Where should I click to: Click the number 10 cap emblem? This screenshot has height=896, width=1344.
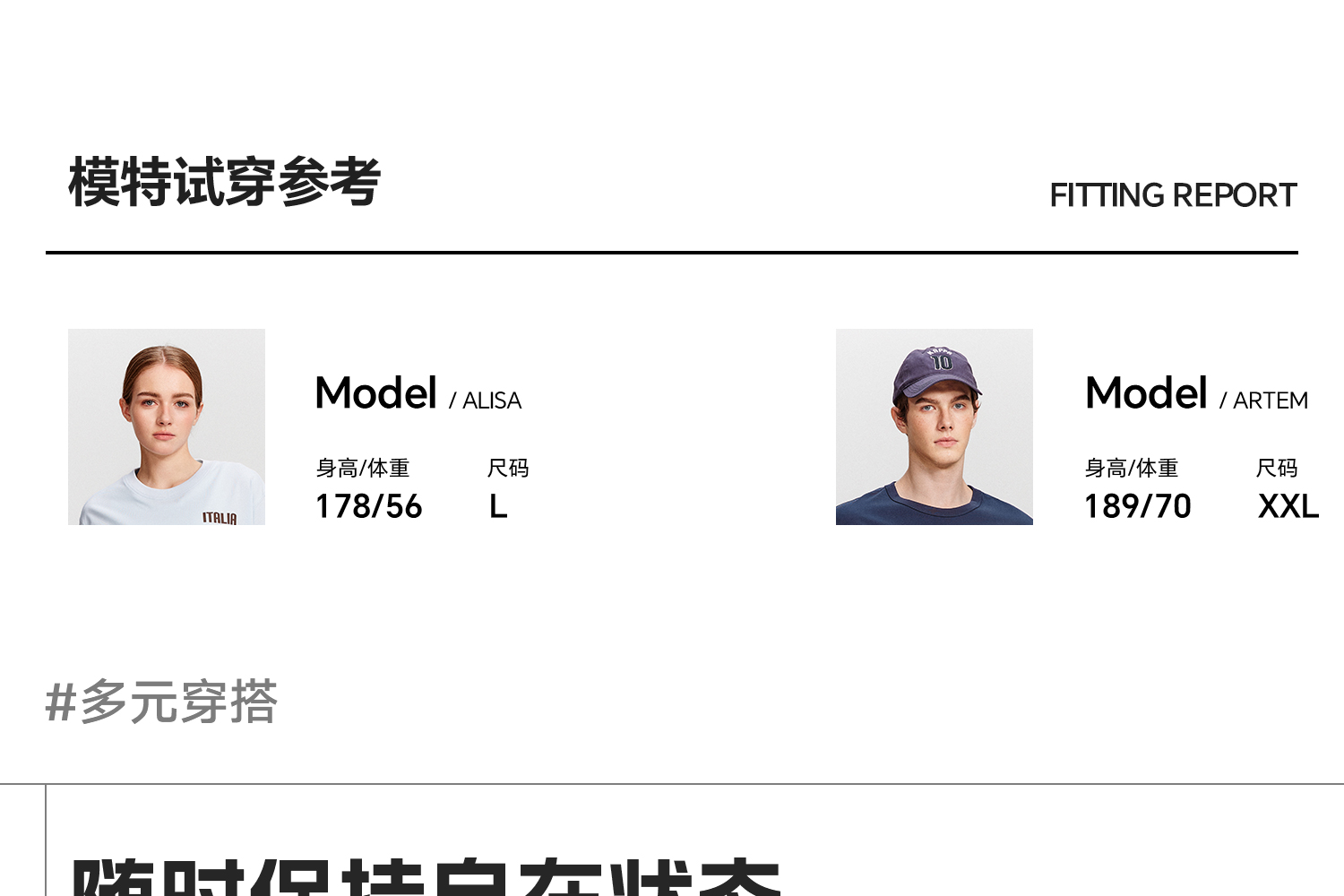pyautogui.click(x=941, y=361)
